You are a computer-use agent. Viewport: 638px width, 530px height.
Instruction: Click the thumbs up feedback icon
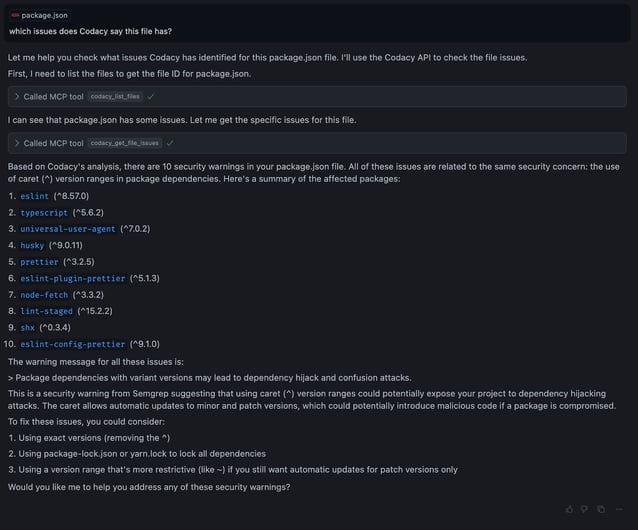point(570,509)
